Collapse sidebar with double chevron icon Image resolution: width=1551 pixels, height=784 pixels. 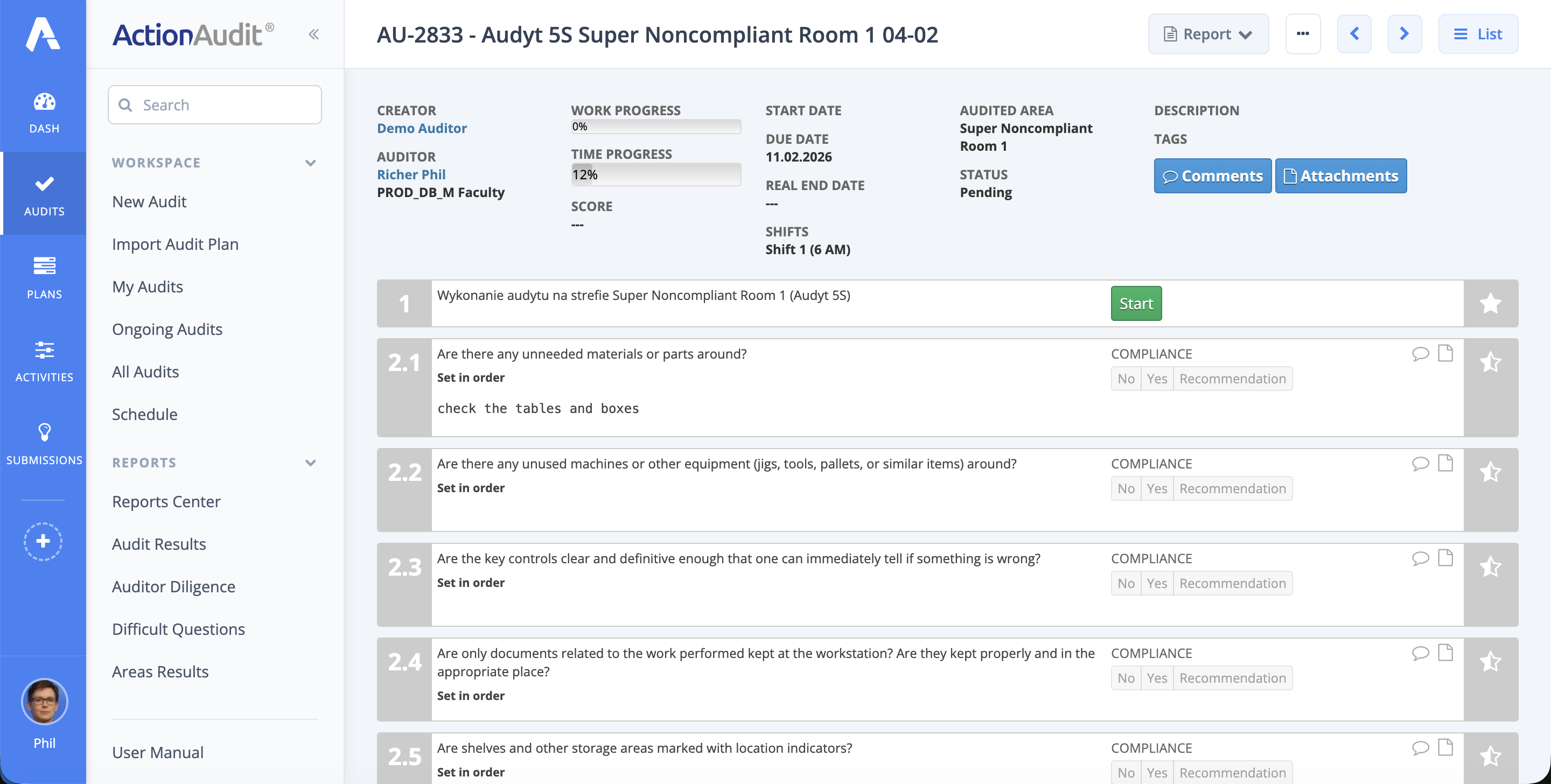[x=313, y=34]
